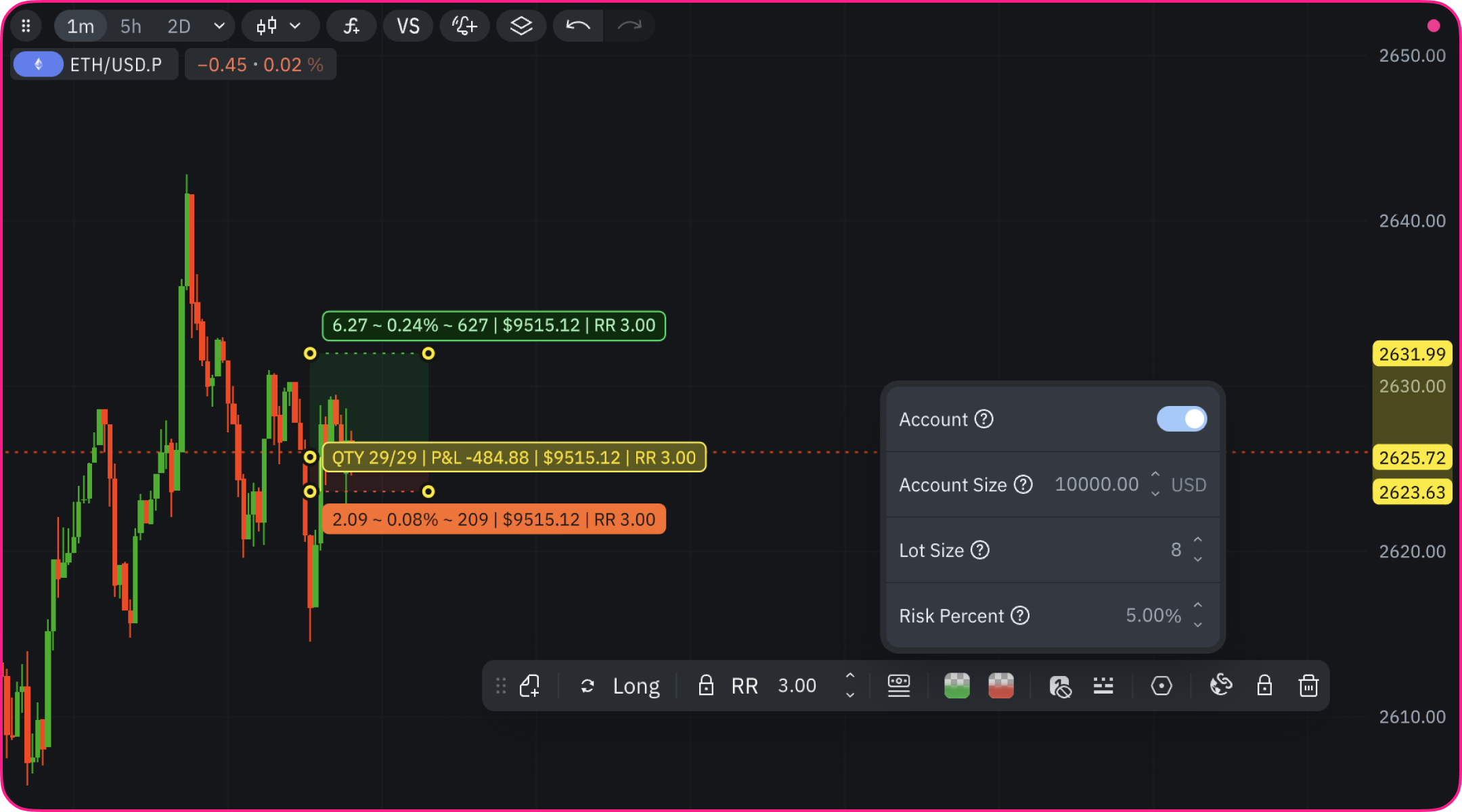Click the delete trash icon in the drawing toolbar
The width and height of the screenshot is (1462, 812).
click(1308, 686)
